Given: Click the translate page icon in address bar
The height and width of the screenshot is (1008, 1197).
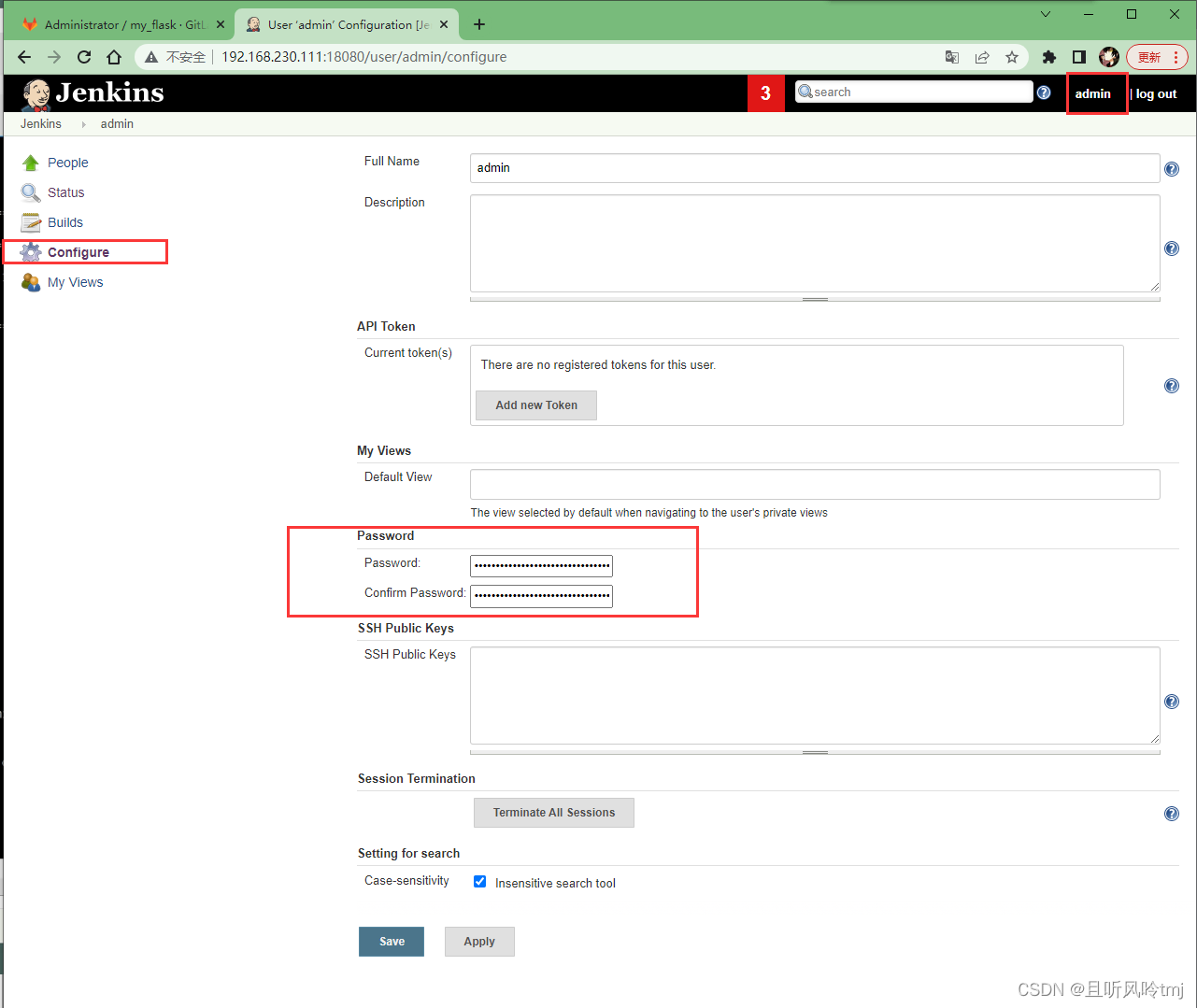Looking at the screenshot, I should [952, 57].
